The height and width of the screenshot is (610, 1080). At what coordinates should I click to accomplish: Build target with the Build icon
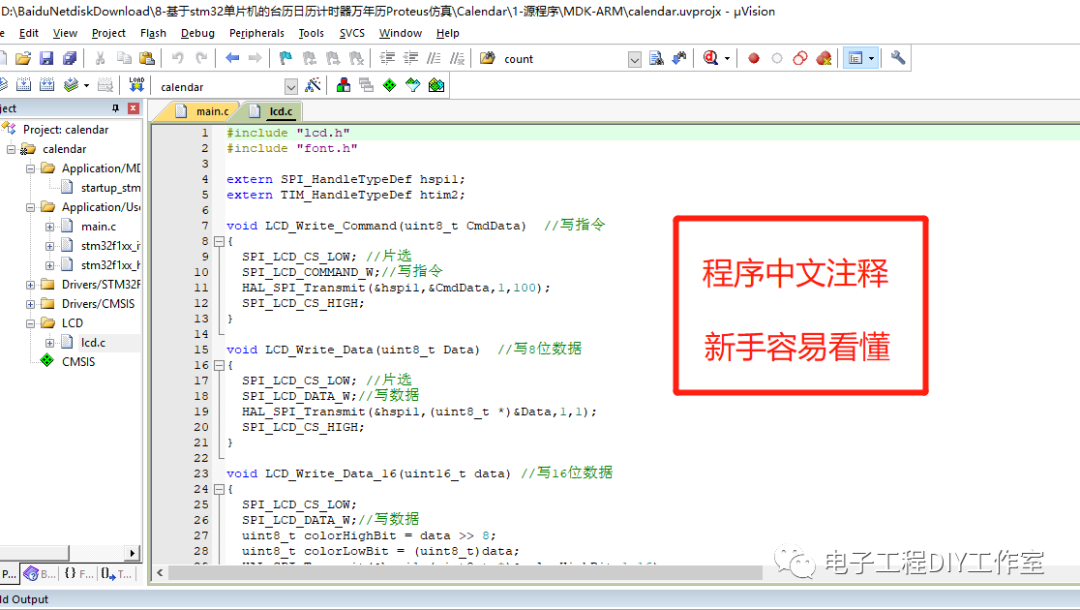(x=23, y=85)
